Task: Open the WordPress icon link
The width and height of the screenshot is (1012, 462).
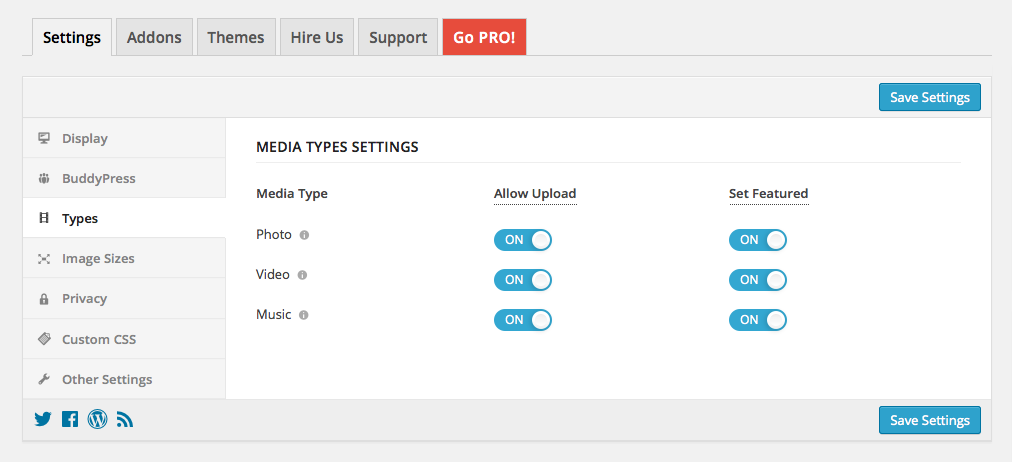Action: pos(97,420)
